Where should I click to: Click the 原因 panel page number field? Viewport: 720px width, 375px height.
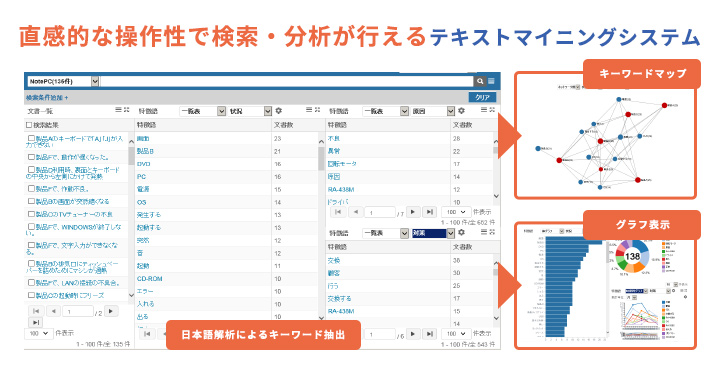point(380,212)
